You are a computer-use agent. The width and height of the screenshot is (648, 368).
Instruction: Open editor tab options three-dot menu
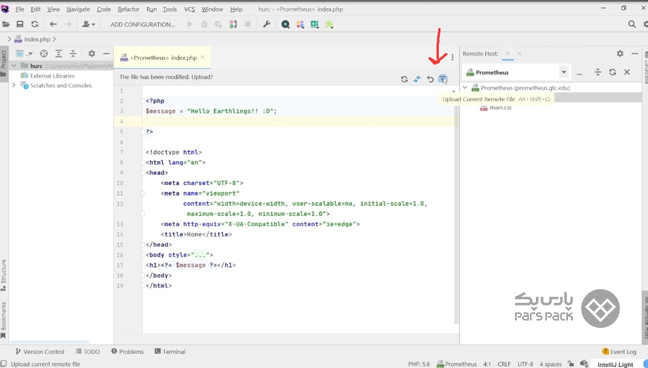(x=453, y=57)
